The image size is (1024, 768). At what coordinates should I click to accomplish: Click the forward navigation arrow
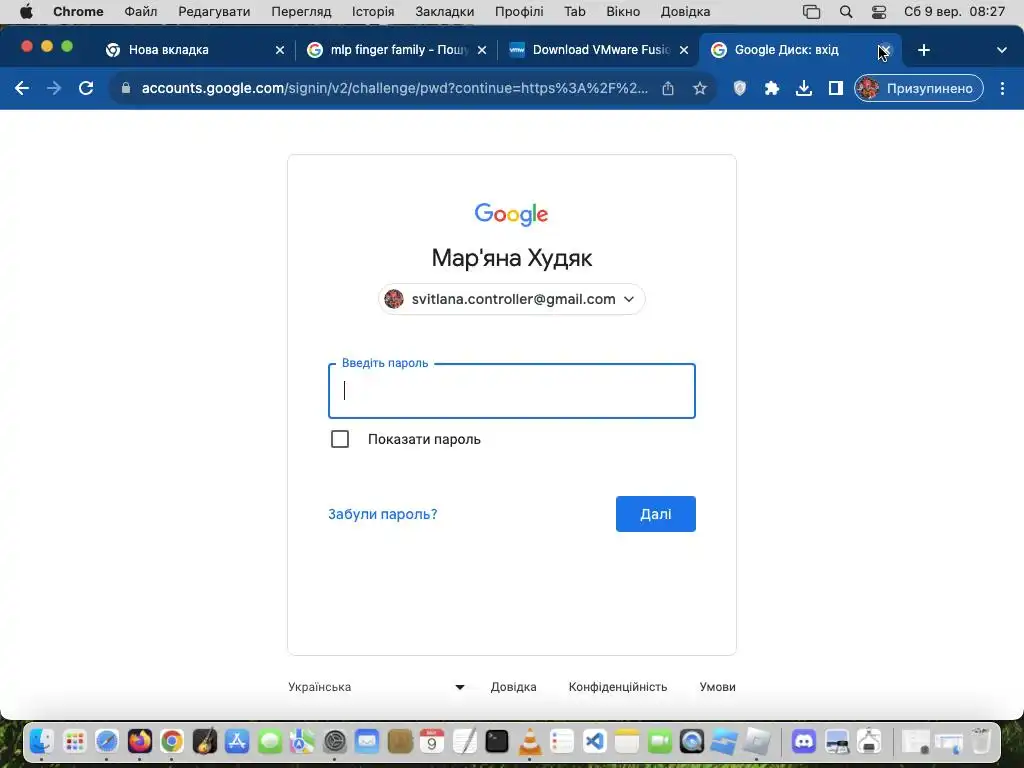(54, 88)
